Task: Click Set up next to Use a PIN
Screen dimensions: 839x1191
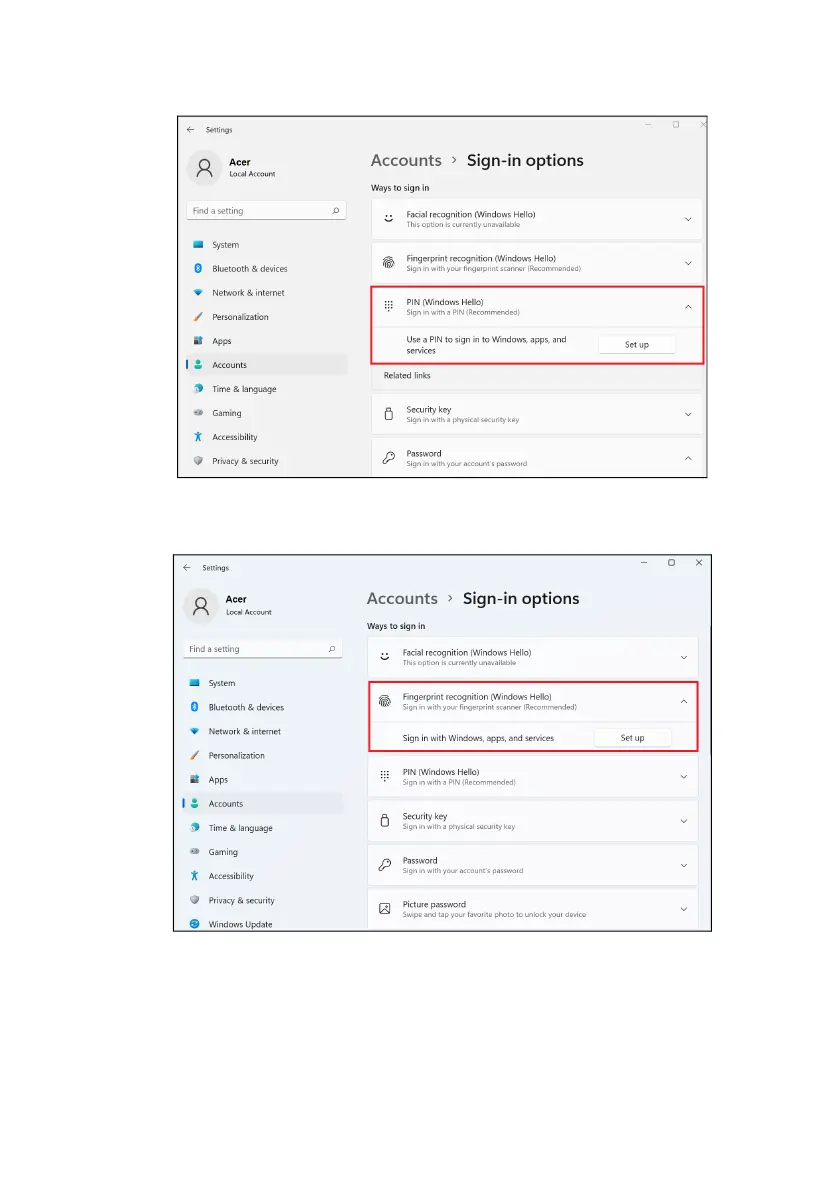Action: click(x=636, y=344)
